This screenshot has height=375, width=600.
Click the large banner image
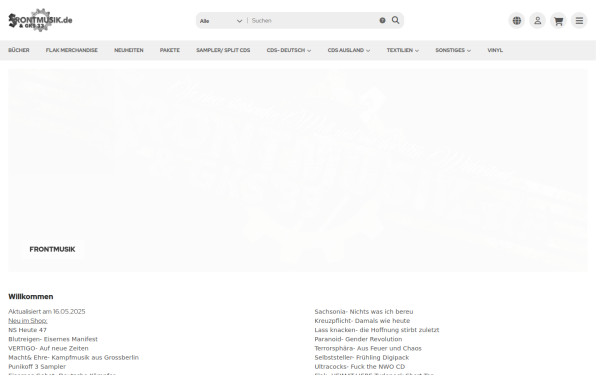point(298,170)
